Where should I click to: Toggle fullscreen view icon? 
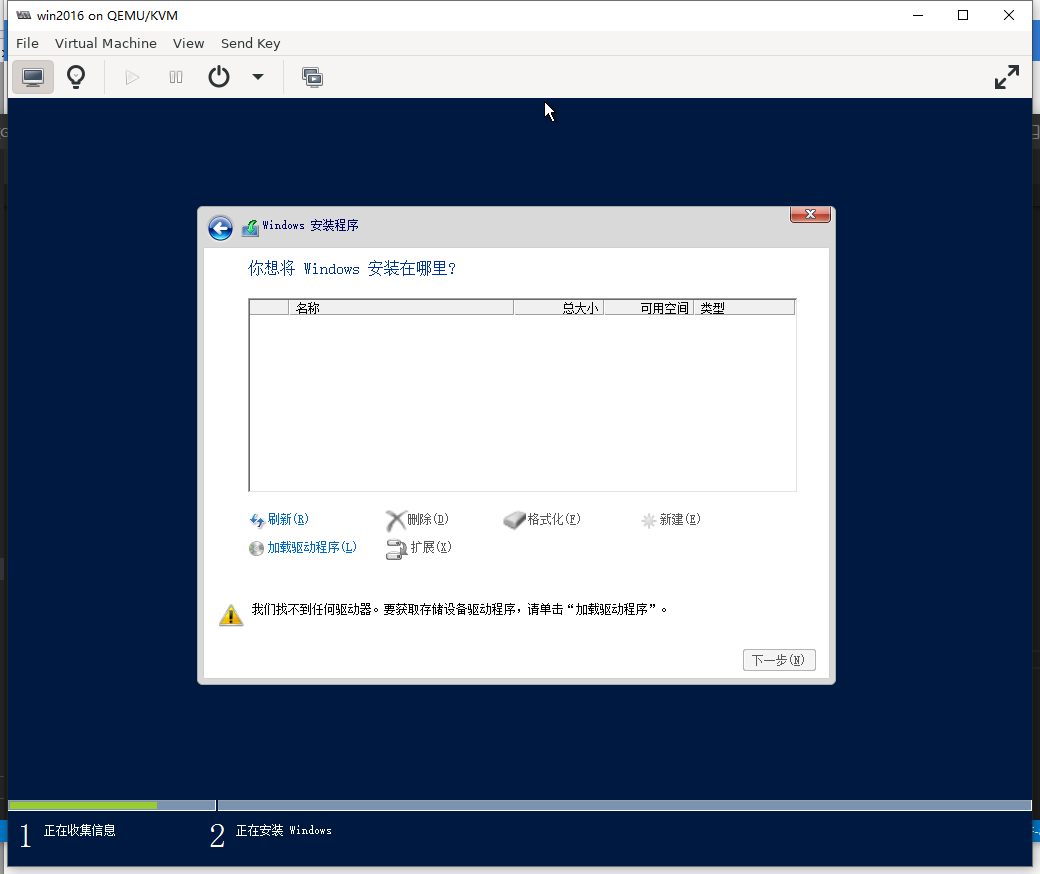point(1006,77)
